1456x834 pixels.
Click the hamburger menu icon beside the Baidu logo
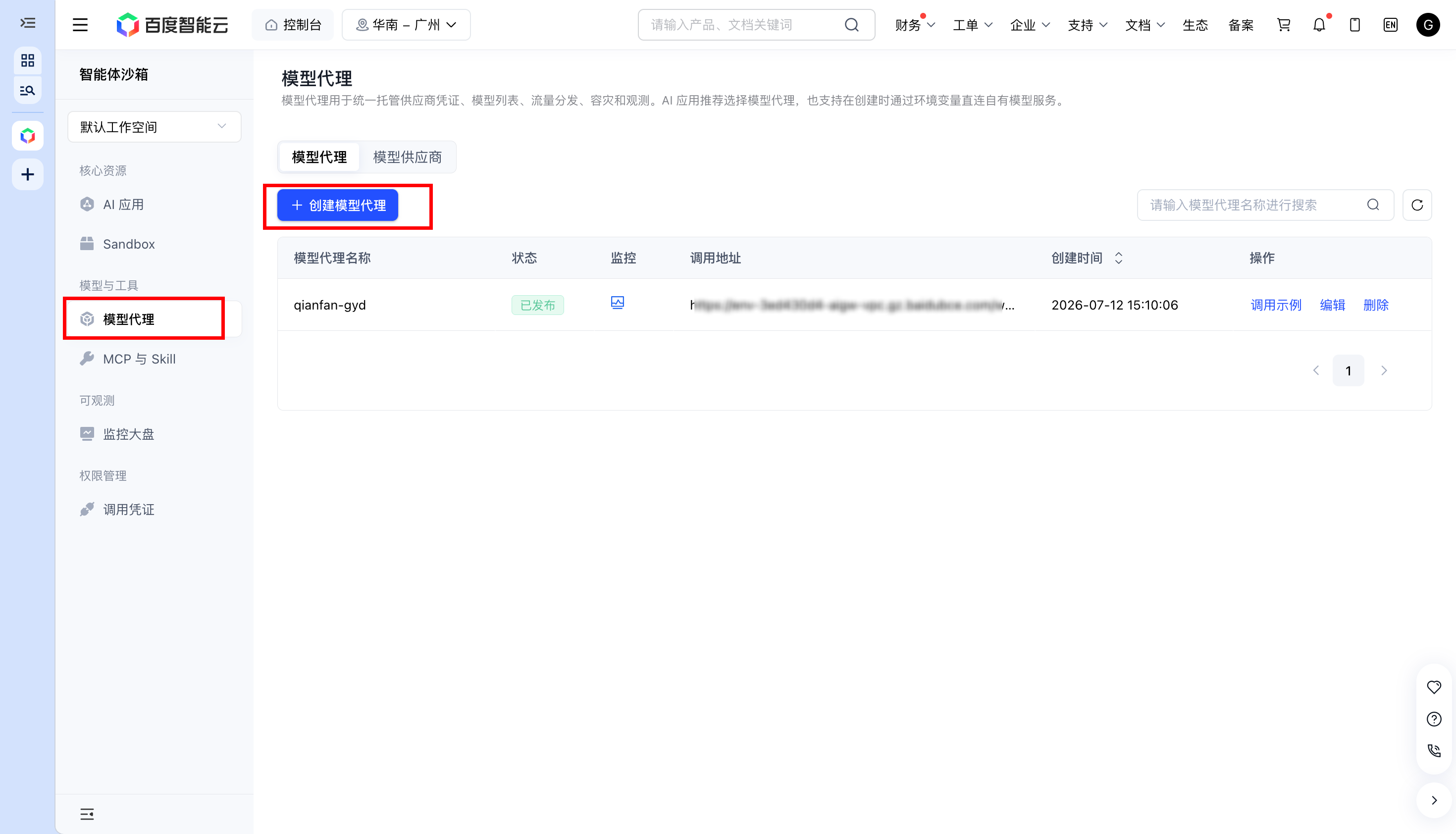pyautogui.click(x=80, y=25)
